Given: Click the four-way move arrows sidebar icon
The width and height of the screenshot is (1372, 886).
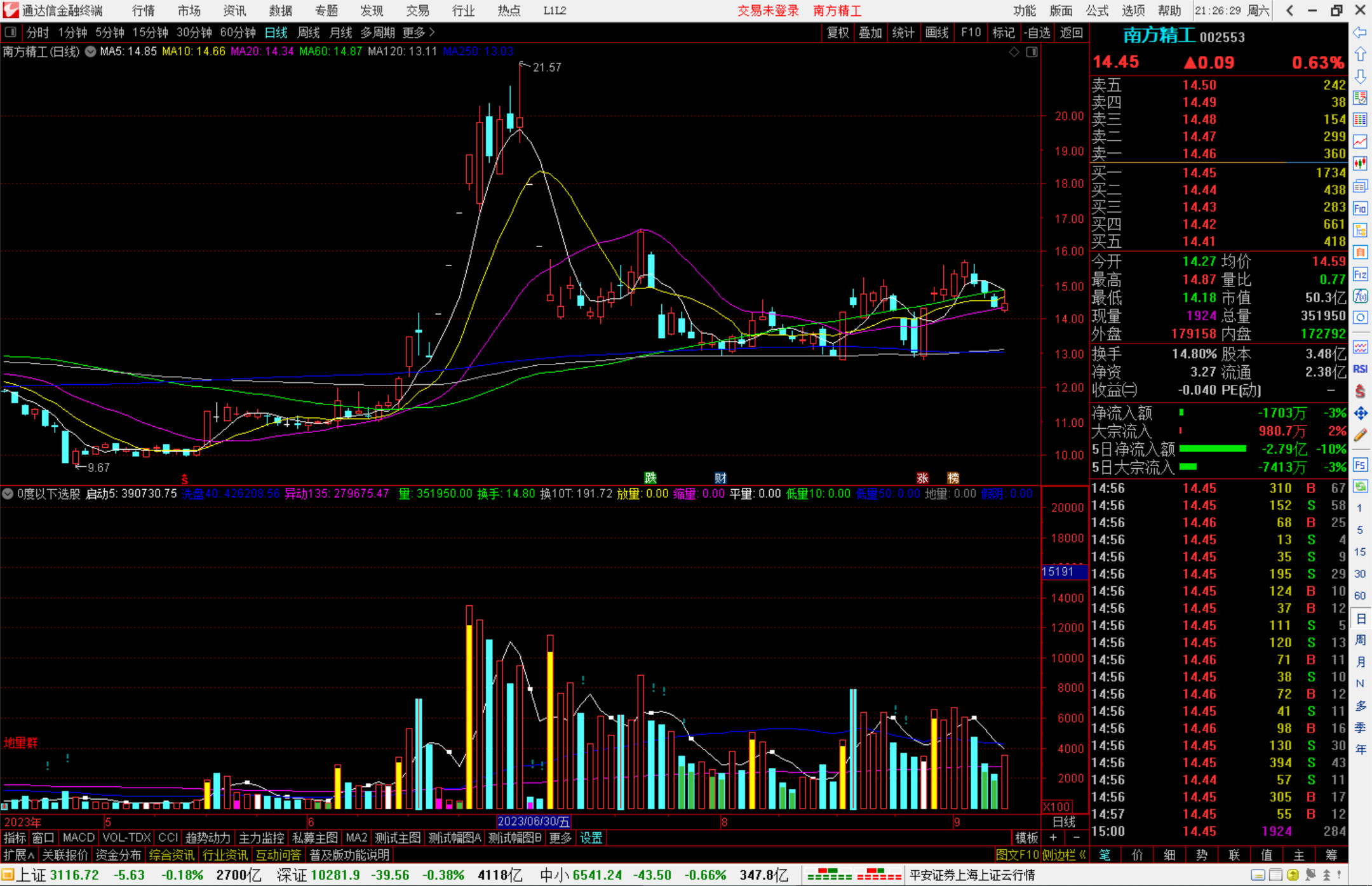Looking at the screenshot, I should click(x=1360, y=413).
